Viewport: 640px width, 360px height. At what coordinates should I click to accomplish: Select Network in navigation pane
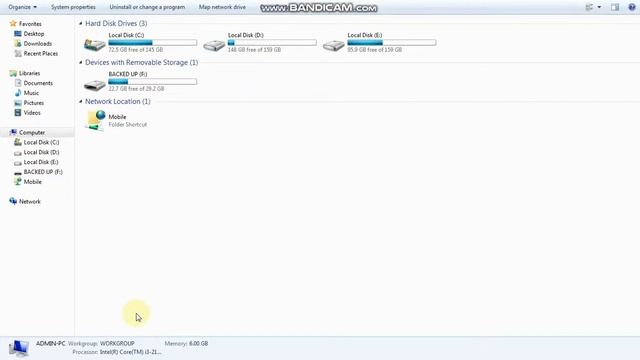pyautogui.click(x=29, y=201)
